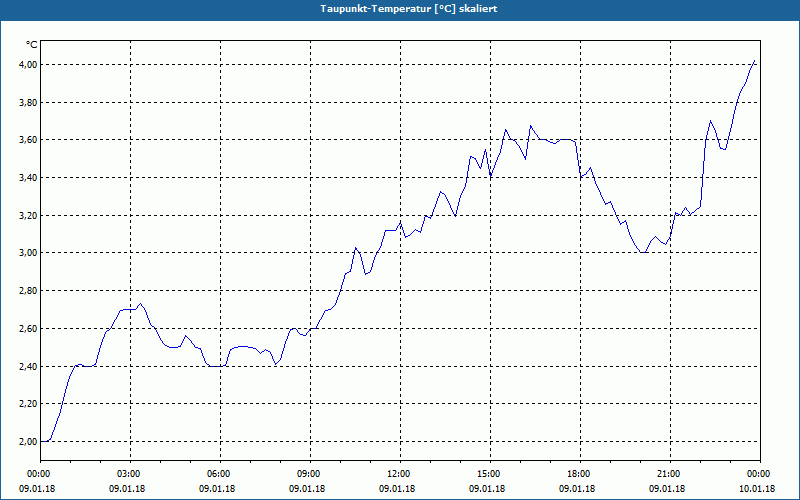Click the 09:00 time axis label
800x500 pixels.
click(310, 474)
